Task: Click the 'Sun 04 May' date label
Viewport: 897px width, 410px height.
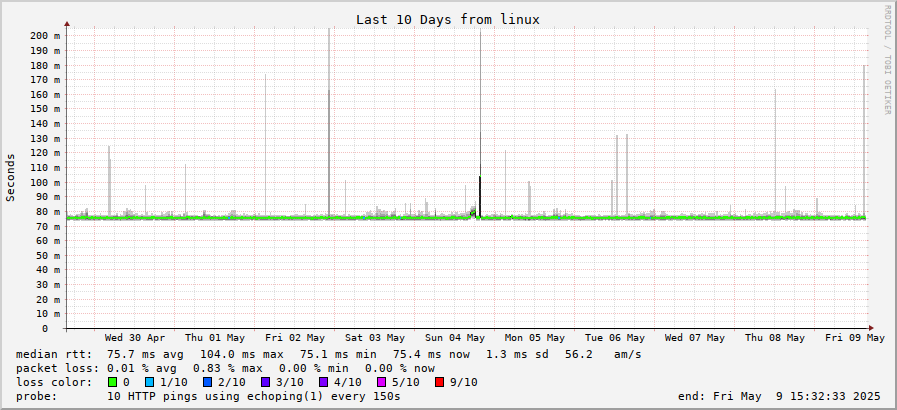Action: (455, 338)
